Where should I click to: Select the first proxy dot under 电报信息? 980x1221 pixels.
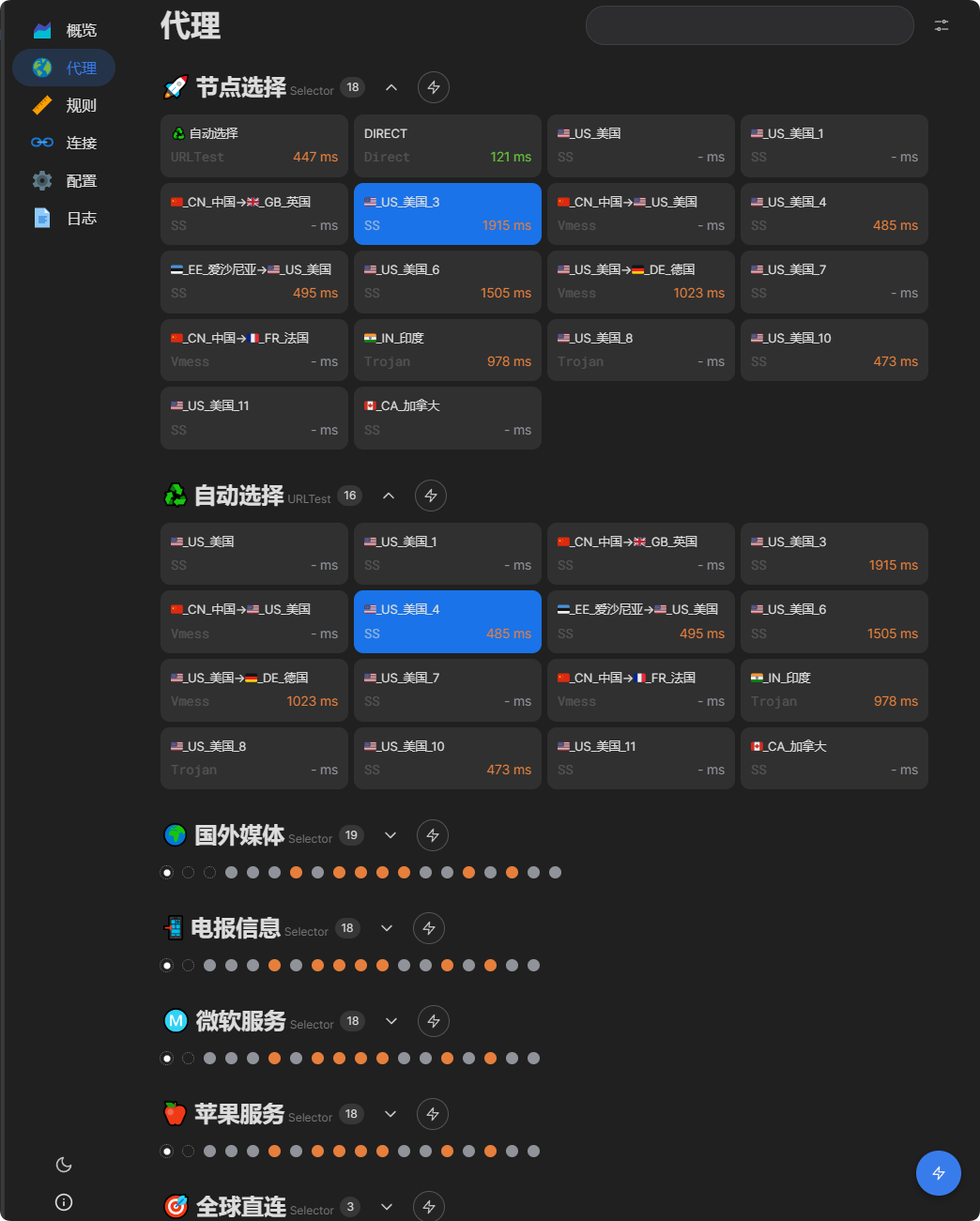pyautogui.click(x=167, y=966)
